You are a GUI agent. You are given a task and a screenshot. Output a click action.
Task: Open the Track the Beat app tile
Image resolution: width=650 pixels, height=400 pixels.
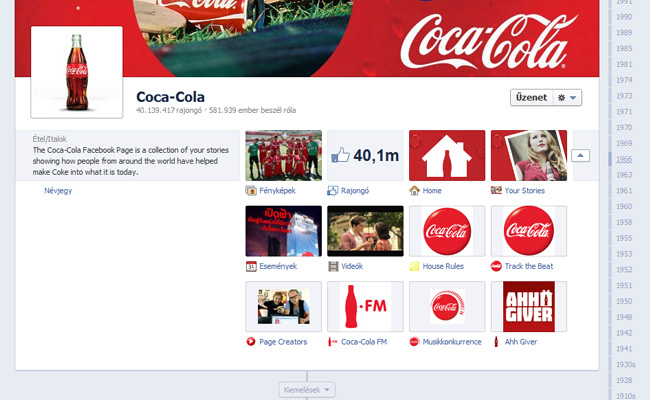[x=529, y=231]
